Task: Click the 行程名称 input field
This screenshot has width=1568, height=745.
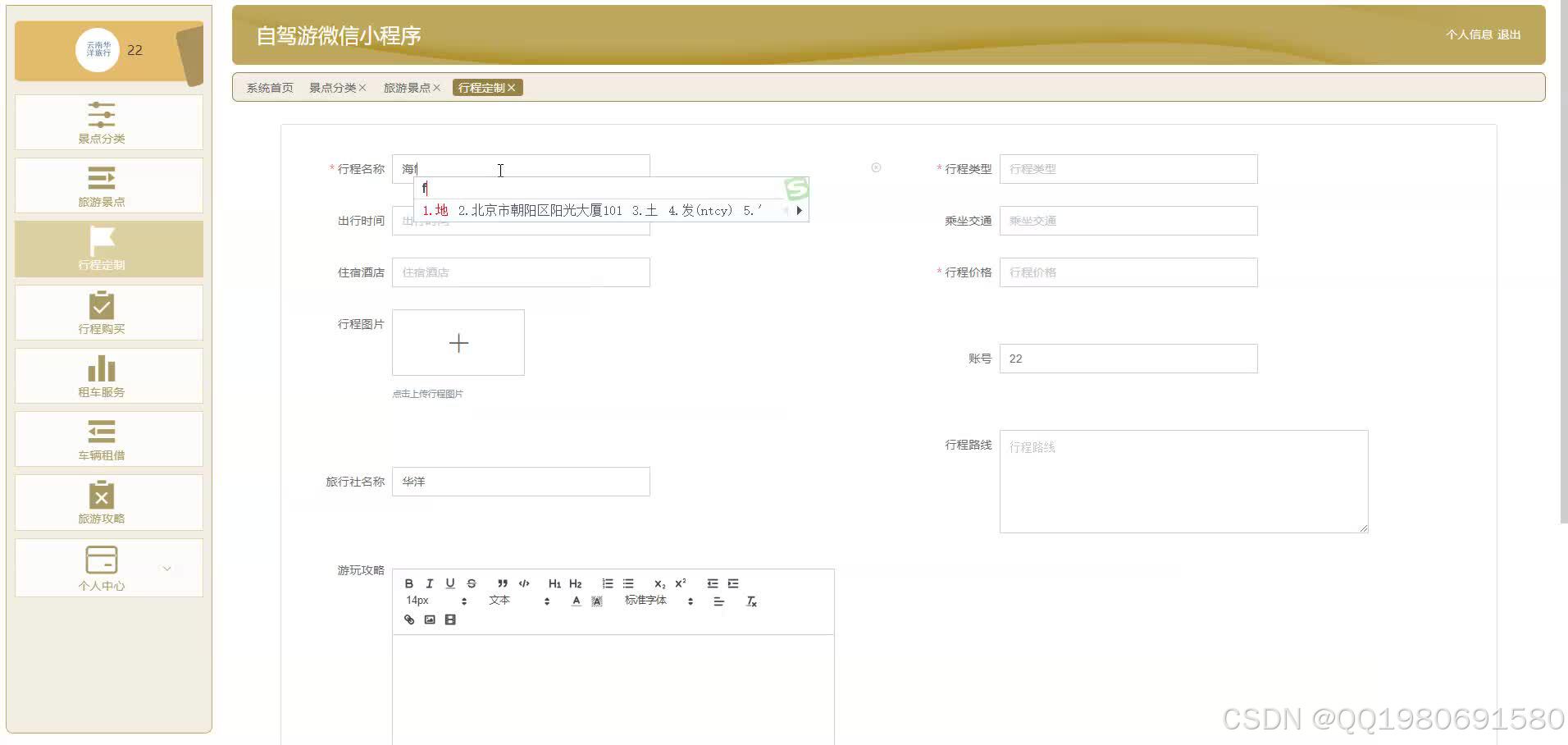Action: coord(521,169)
